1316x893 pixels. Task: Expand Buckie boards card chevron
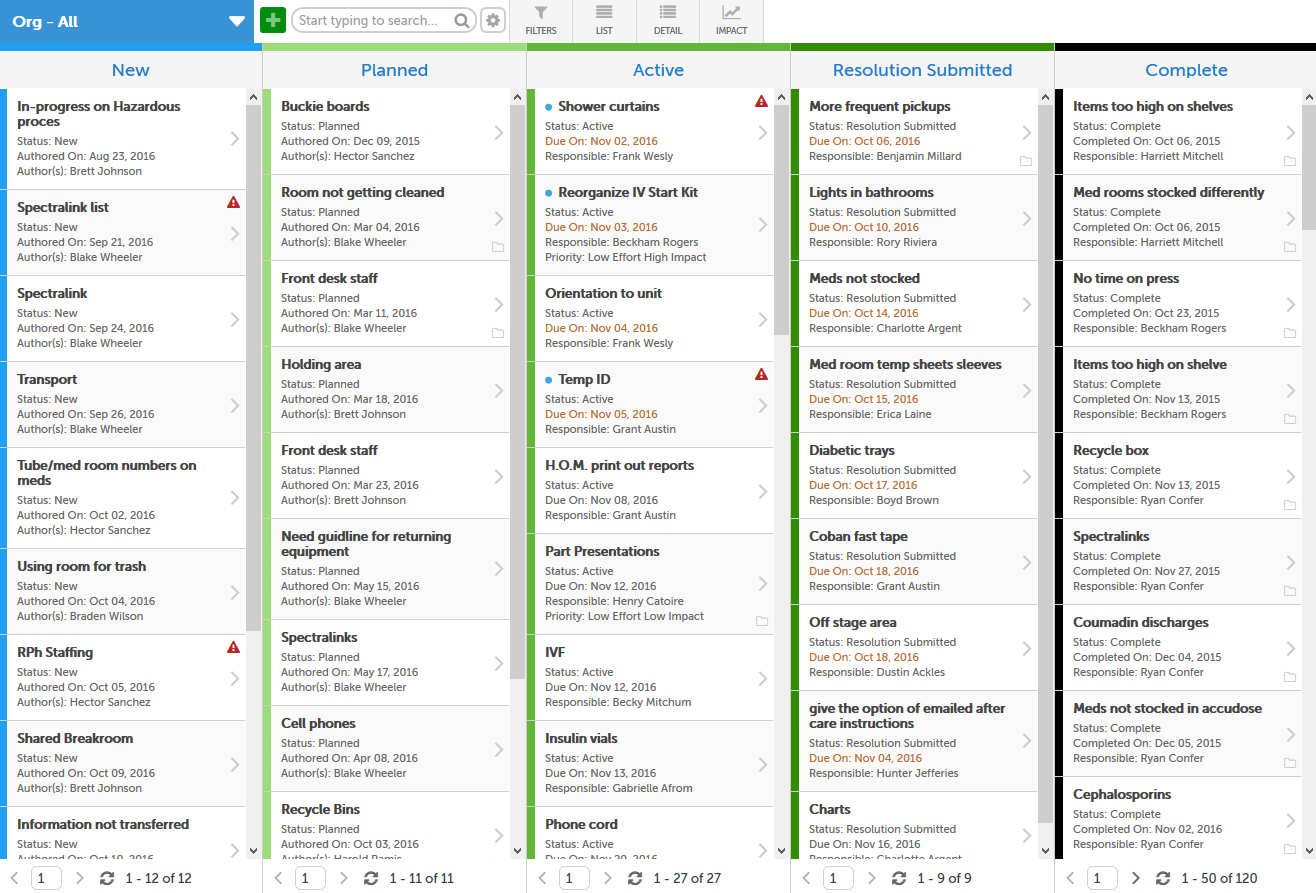coord(498,133)
